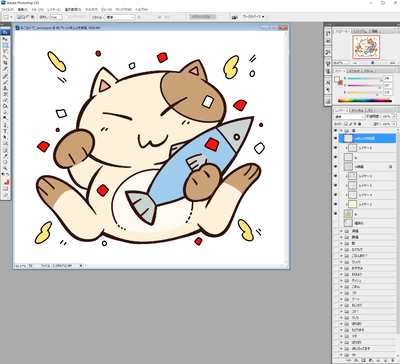Collapse the open top layer group

[341, 130]
